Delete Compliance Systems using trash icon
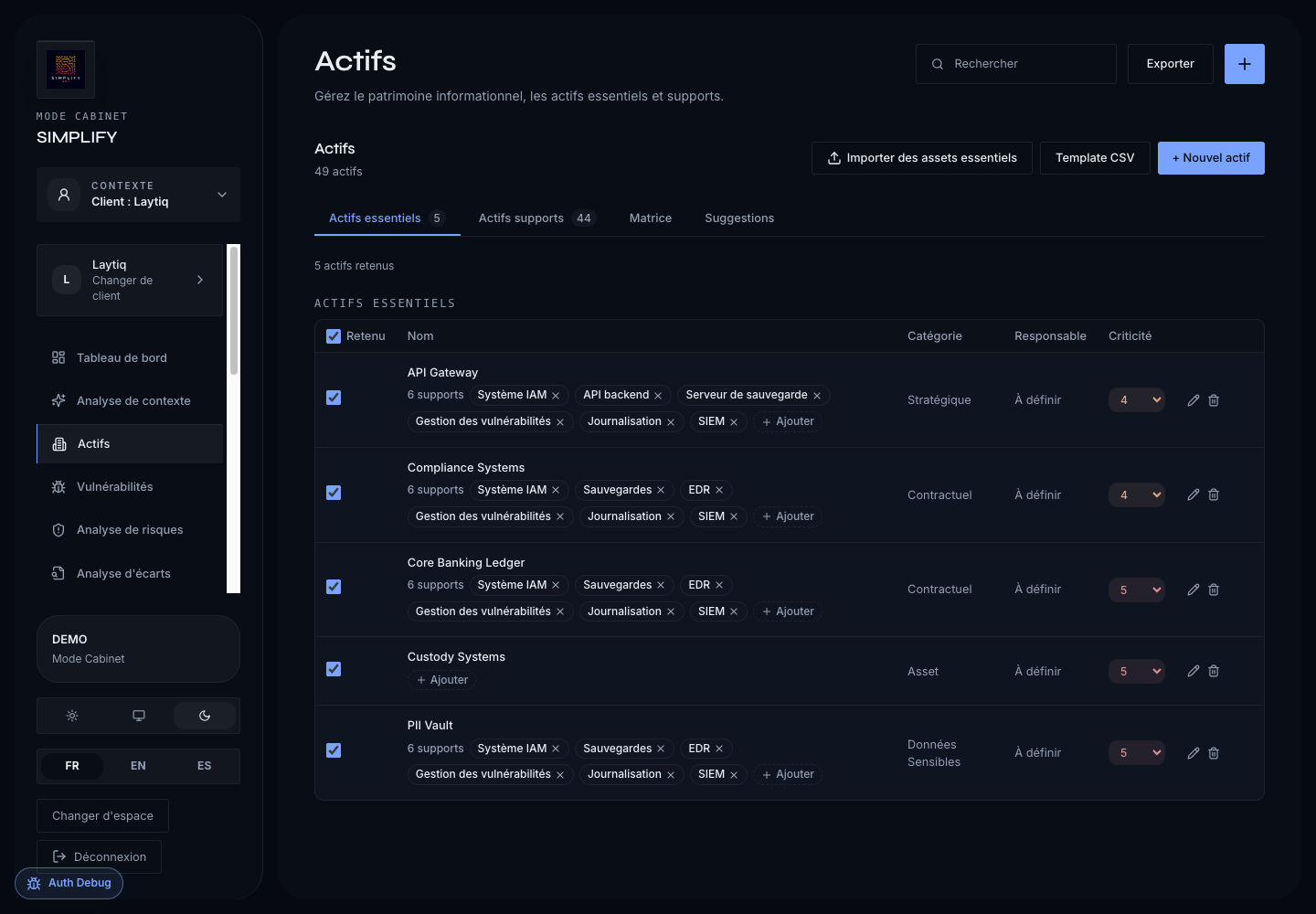This screenshot has width=1316, height=914. (x=1214, y=494)
